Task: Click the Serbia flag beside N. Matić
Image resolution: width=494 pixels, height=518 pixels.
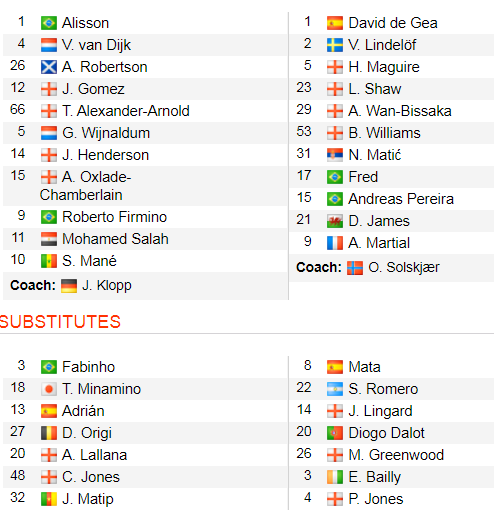Action: pyautogui.click(x=335, y=155)
